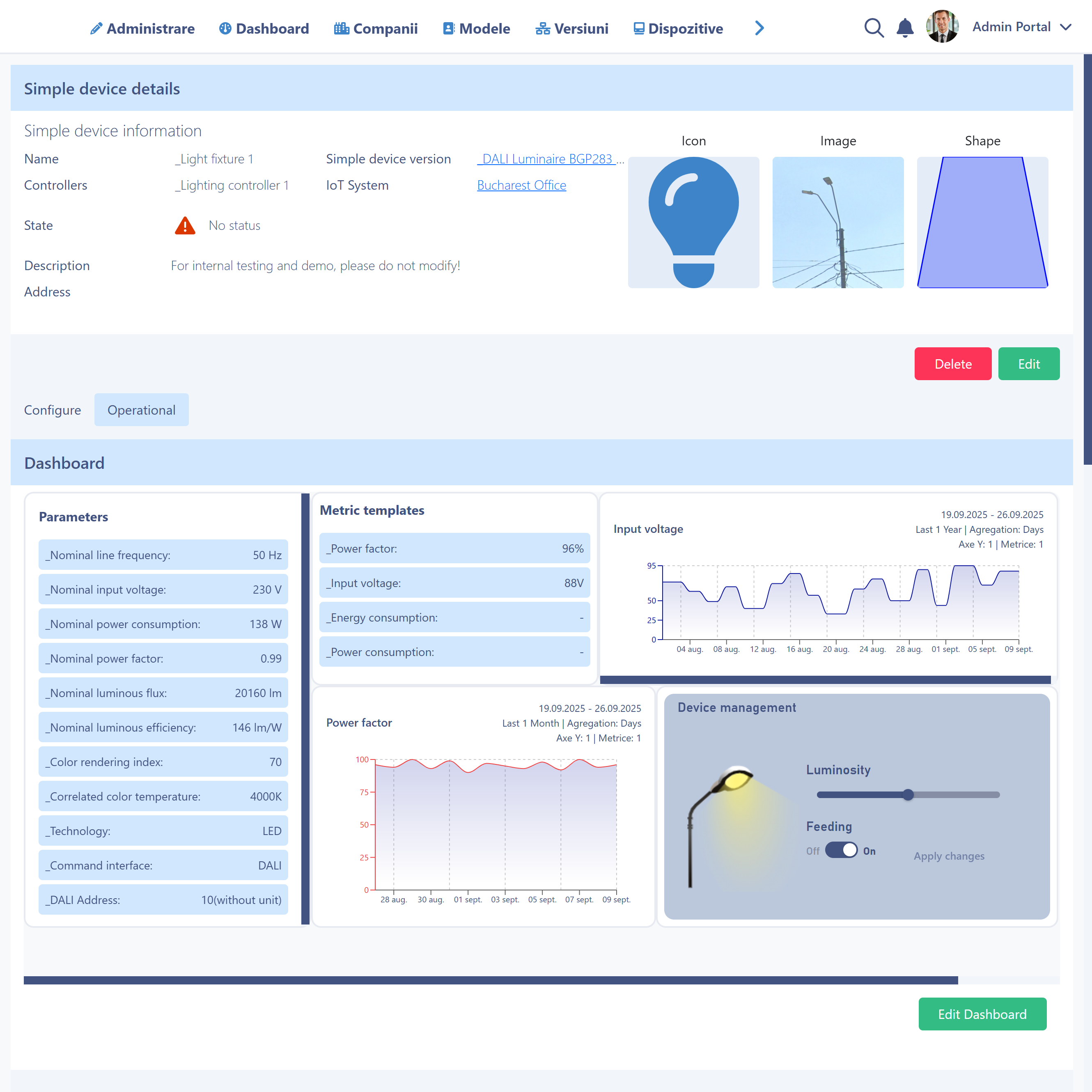The image size is (1092, 1092).
Task: Click the light bulb device icon
Action: tap(693, 222)
